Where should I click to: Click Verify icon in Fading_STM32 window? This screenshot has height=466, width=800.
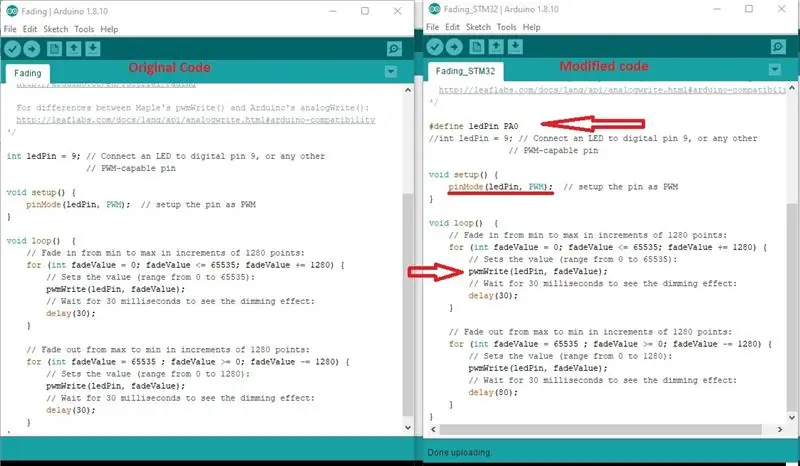coord(435,47)
